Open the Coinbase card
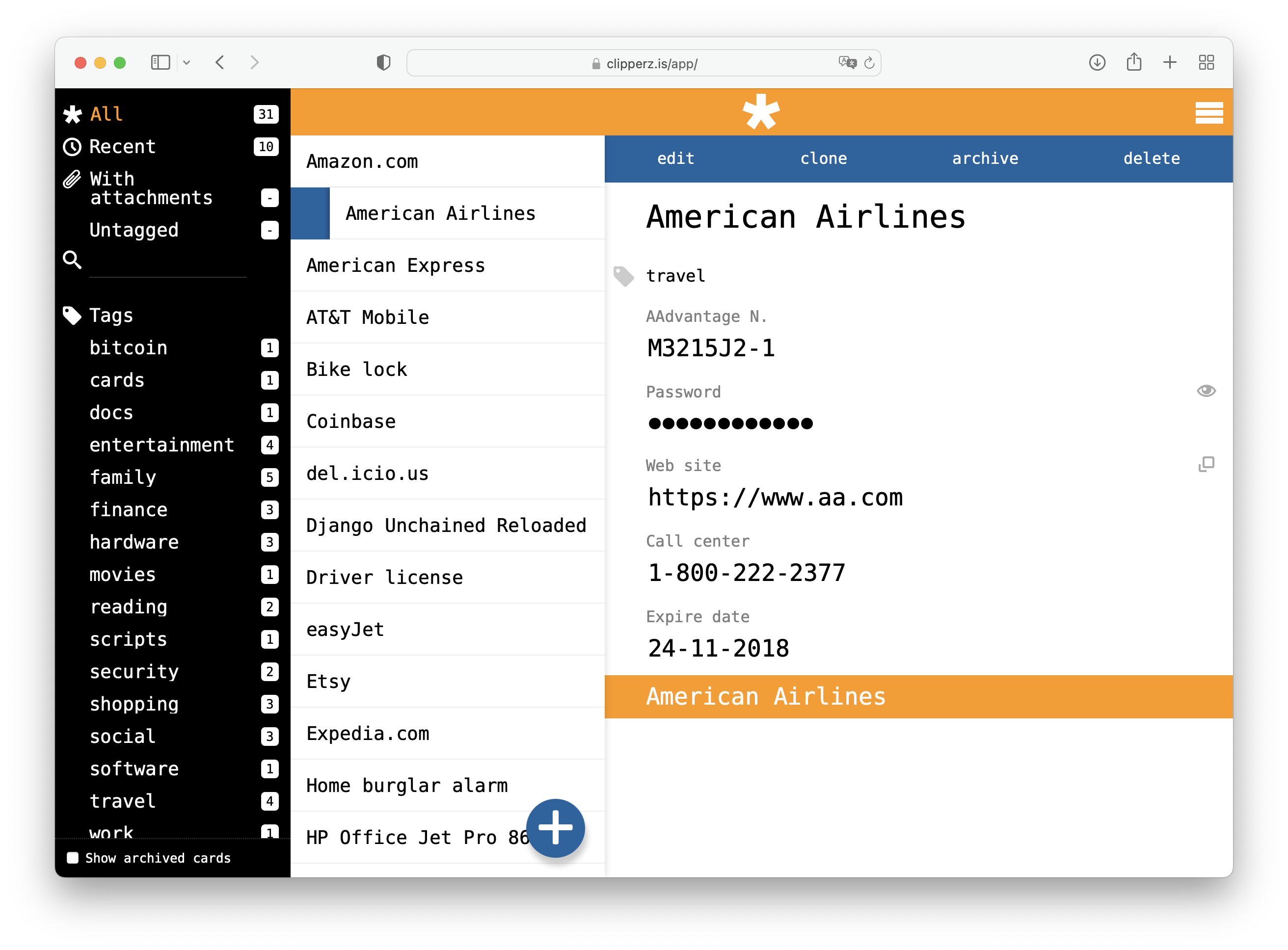This screenshot has height=950, width=1288. (x=448, y=422)
